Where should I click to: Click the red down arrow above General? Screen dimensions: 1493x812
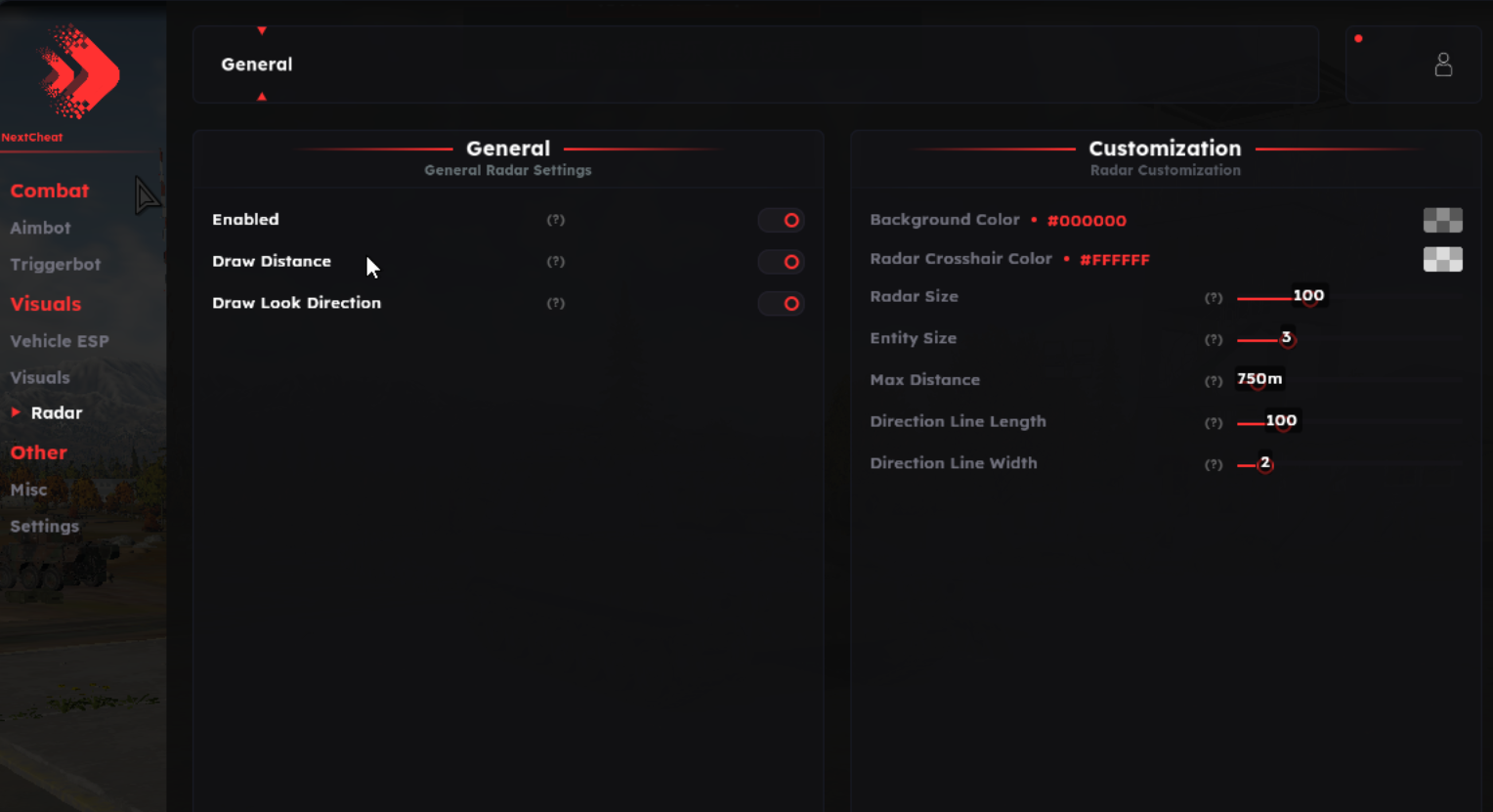tap(262, 31)
